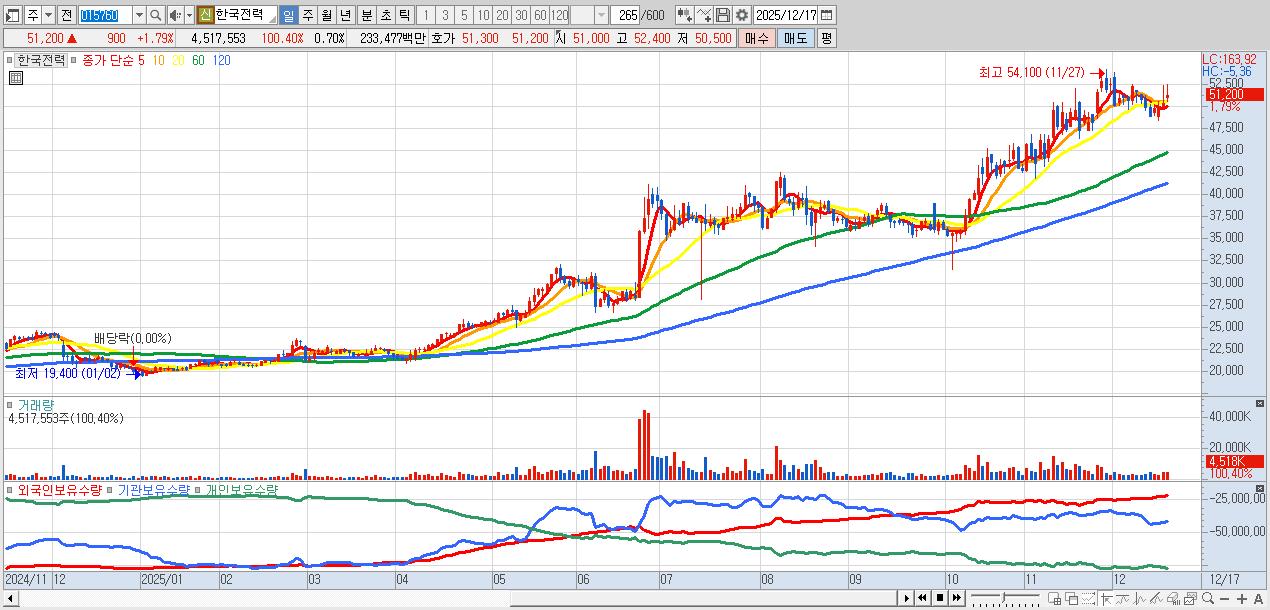
Task: Open the stock search magnifier
Action: pos(156,15)
